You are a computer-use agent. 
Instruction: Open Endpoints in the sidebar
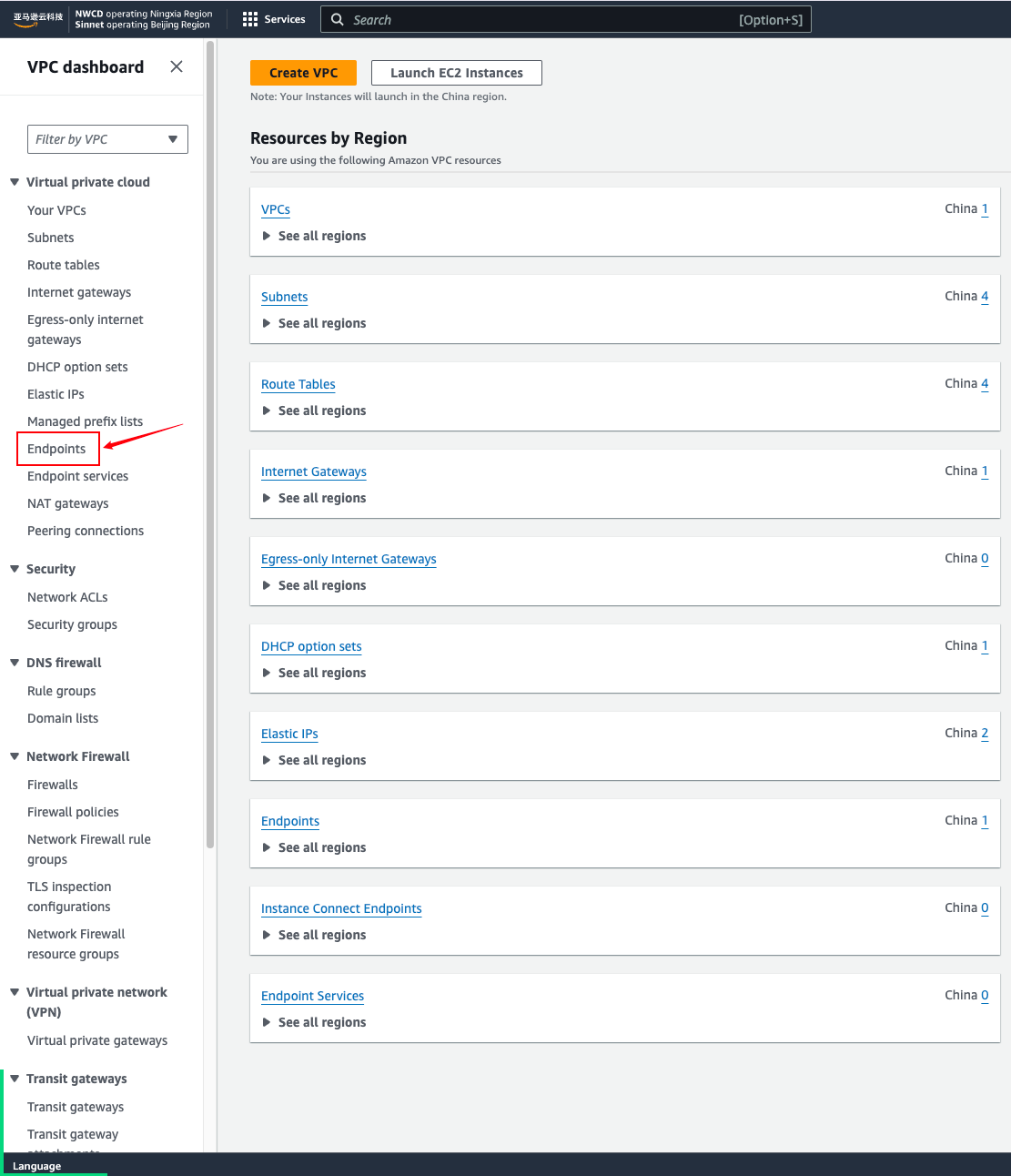pyautogui.click(x=56, y=449)
